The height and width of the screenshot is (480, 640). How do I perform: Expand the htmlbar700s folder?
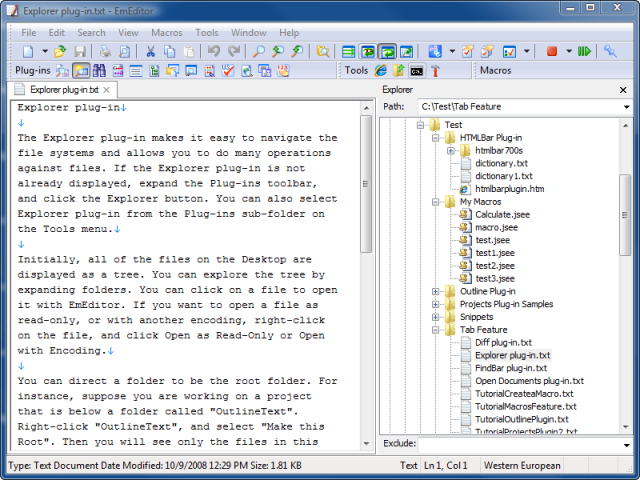click(451, 151)
